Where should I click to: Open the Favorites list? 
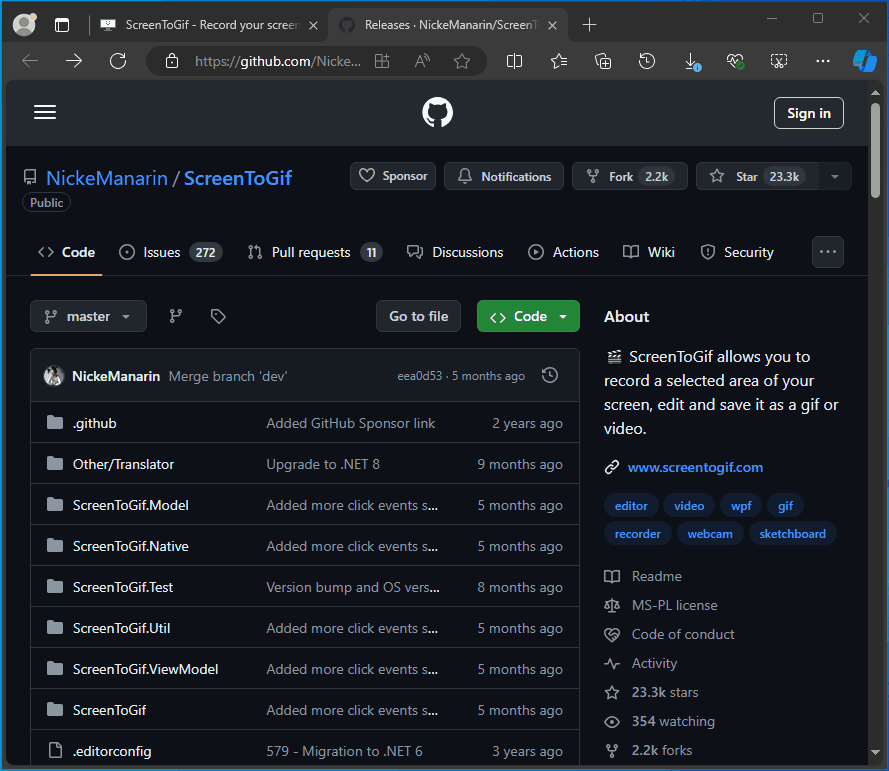point(559,61)
